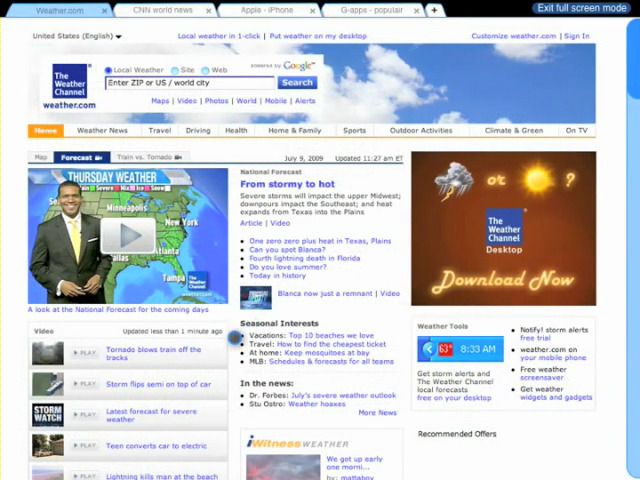The height and width of the screenshot is (480, 640).
Task: Open the Weather News menu item
Action: (102, 131)
